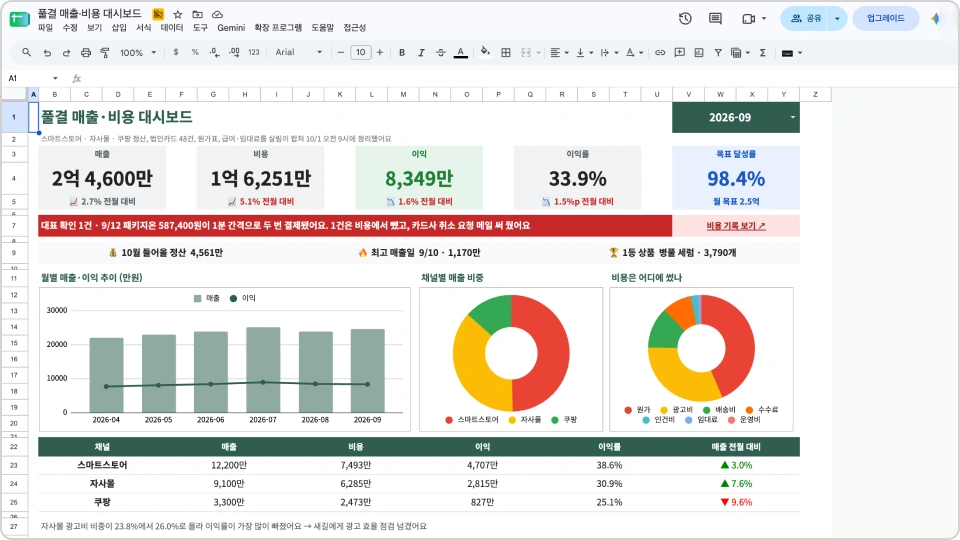Screen dimensions: 960x540
Task: Format as percent
Action: click(195, 53)
